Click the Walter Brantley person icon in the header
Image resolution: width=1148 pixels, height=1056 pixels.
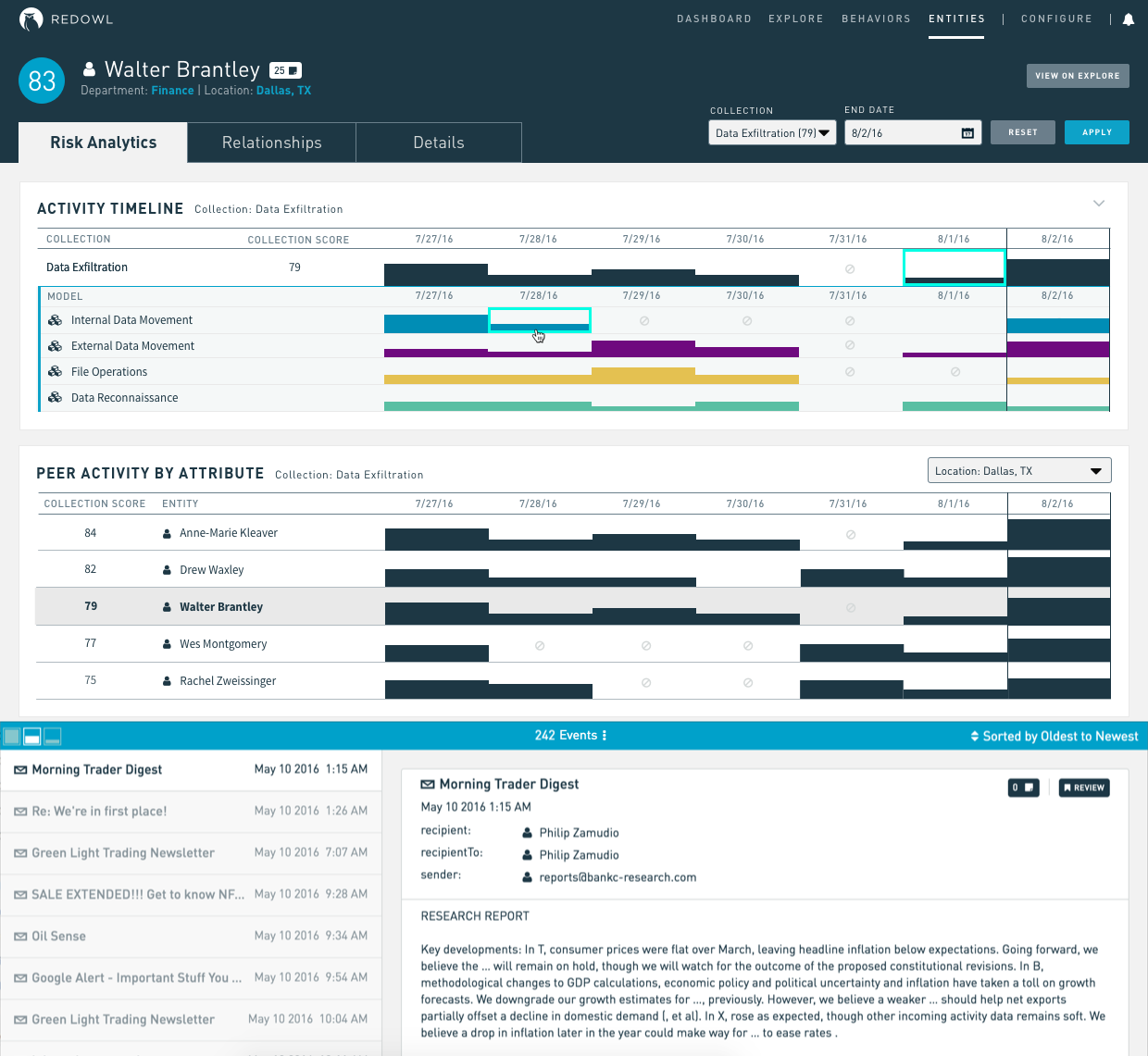pos(90,69)
